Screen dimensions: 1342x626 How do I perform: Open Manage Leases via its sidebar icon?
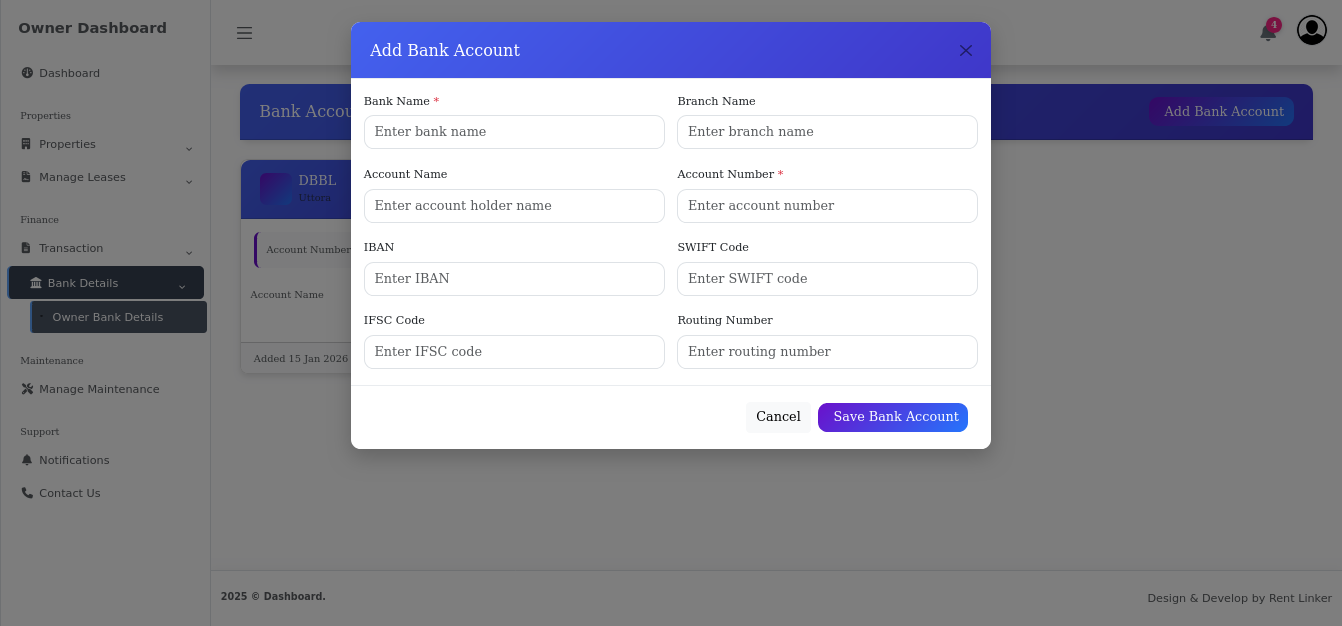point(27,177)
